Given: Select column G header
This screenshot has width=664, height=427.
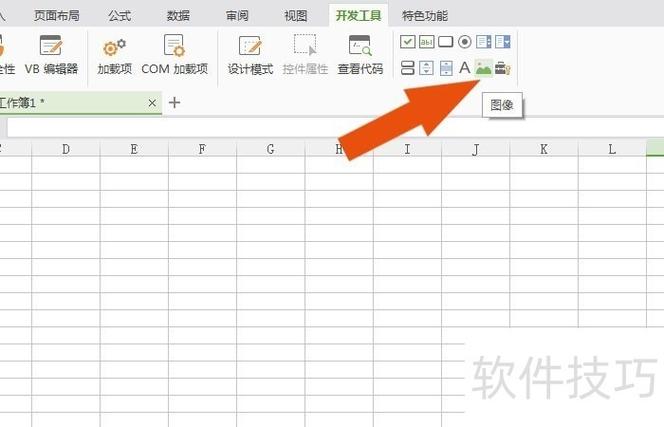Looking at the screenshot, I should pos(271,149).
